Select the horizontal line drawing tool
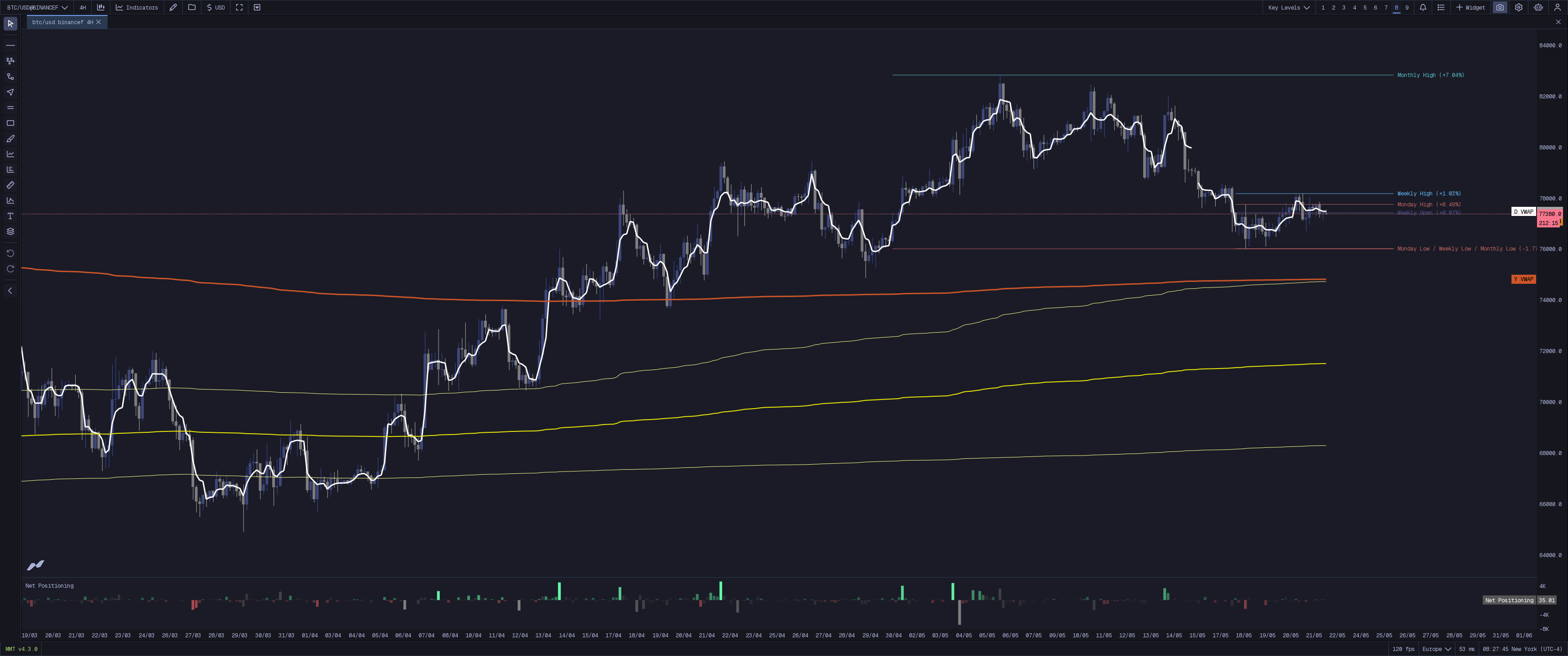Image resolution: width=1568 pixels, height=656 pixels. pos(10,46)
